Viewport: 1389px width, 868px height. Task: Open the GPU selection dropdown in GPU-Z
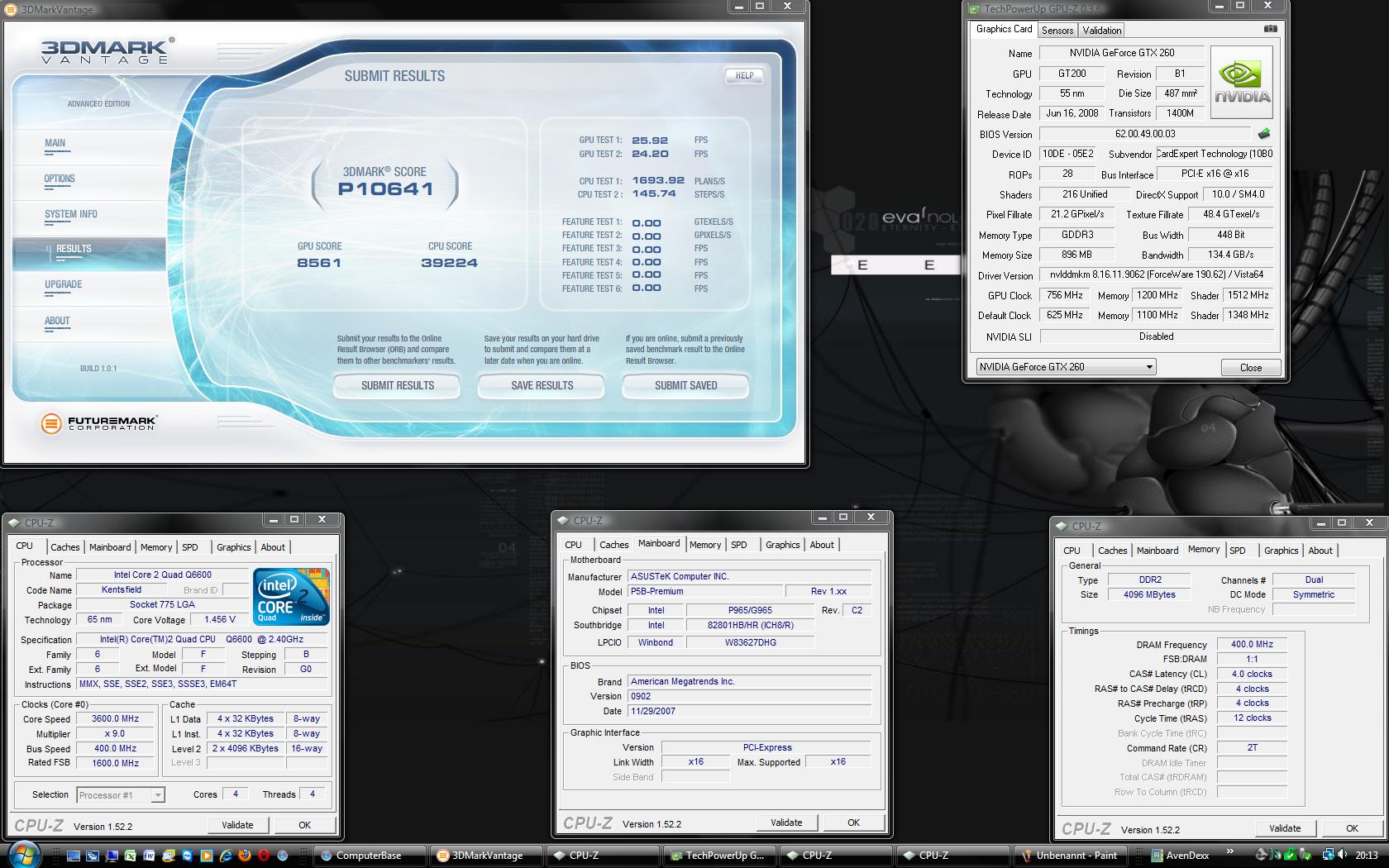[x=1066, y=366]
